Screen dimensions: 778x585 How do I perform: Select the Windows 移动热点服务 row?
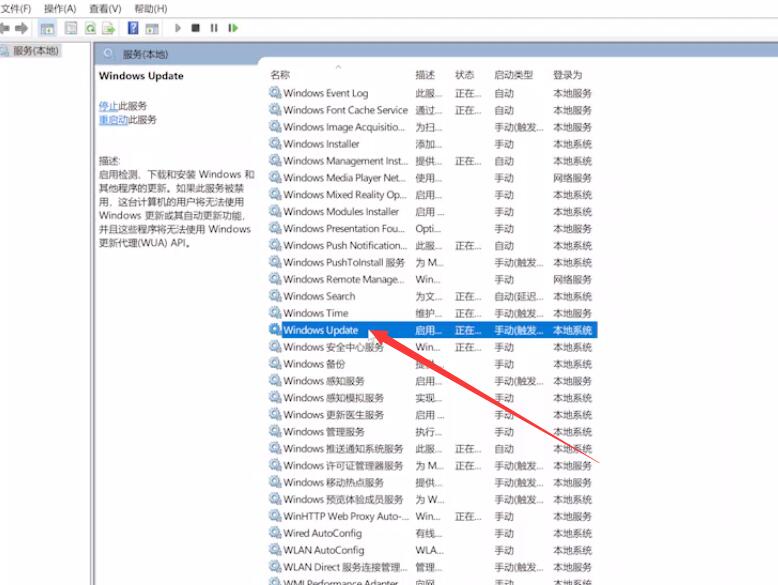pos(432,482)
